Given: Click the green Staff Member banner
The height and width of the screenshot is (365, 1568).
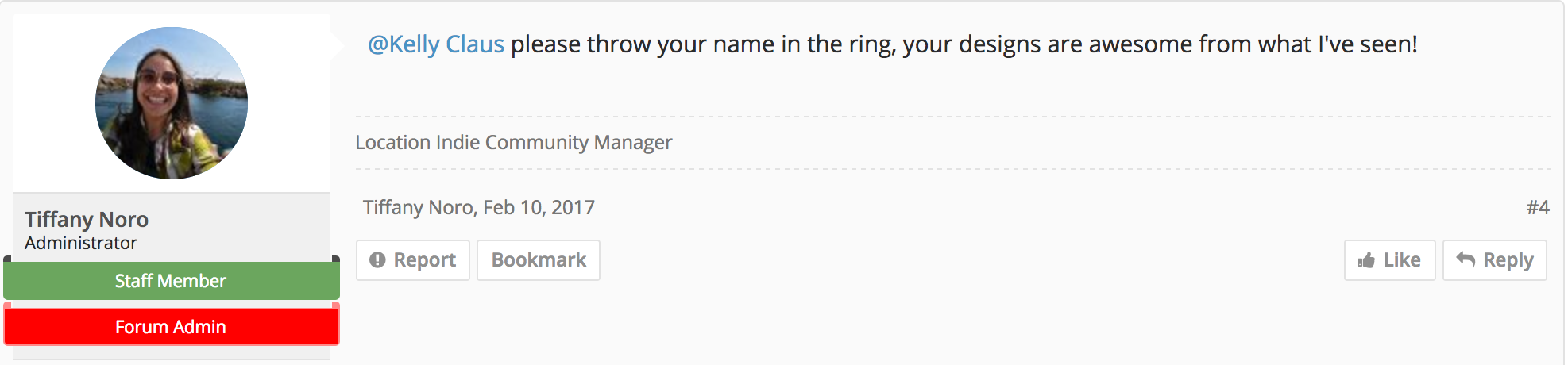Looking at the screenshot, I should [x=172, y=281].
